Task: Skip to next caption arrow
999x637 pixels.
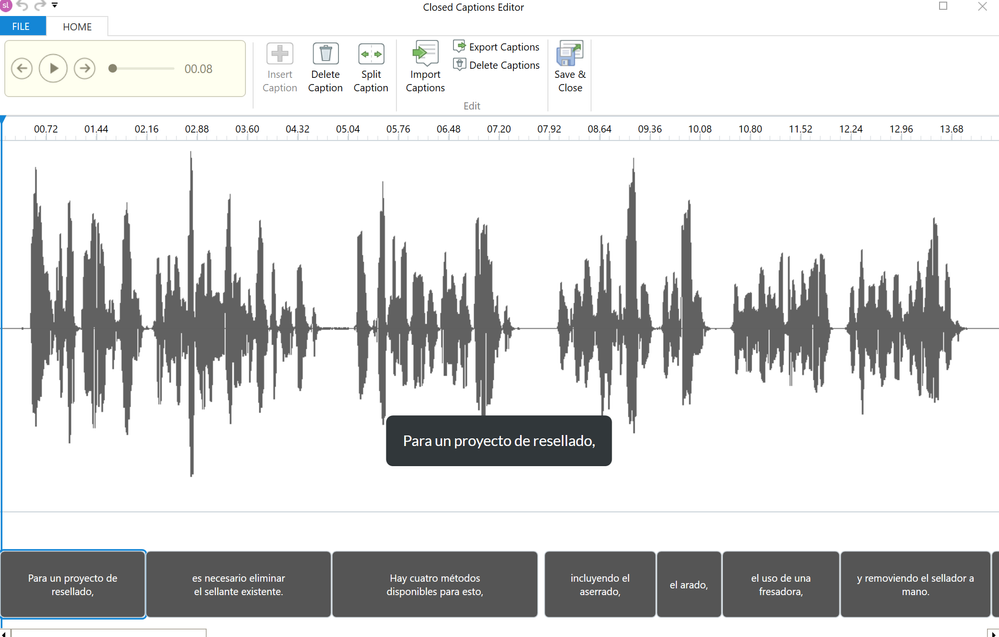Action: 85,69
